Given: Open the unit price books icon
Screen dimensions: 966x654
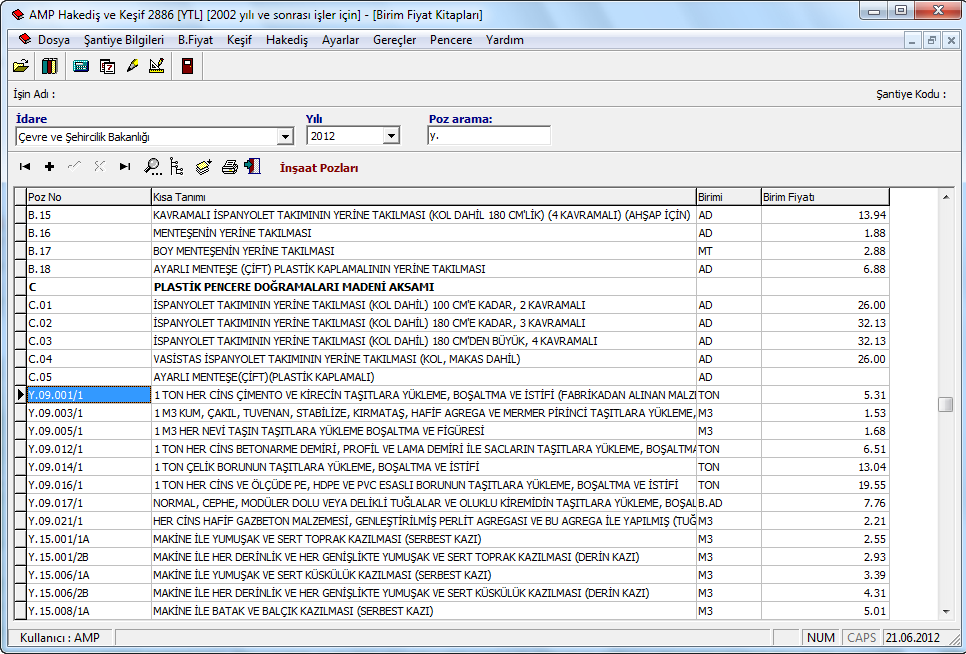Looking at the screenshot, I should tap(49, 66).
